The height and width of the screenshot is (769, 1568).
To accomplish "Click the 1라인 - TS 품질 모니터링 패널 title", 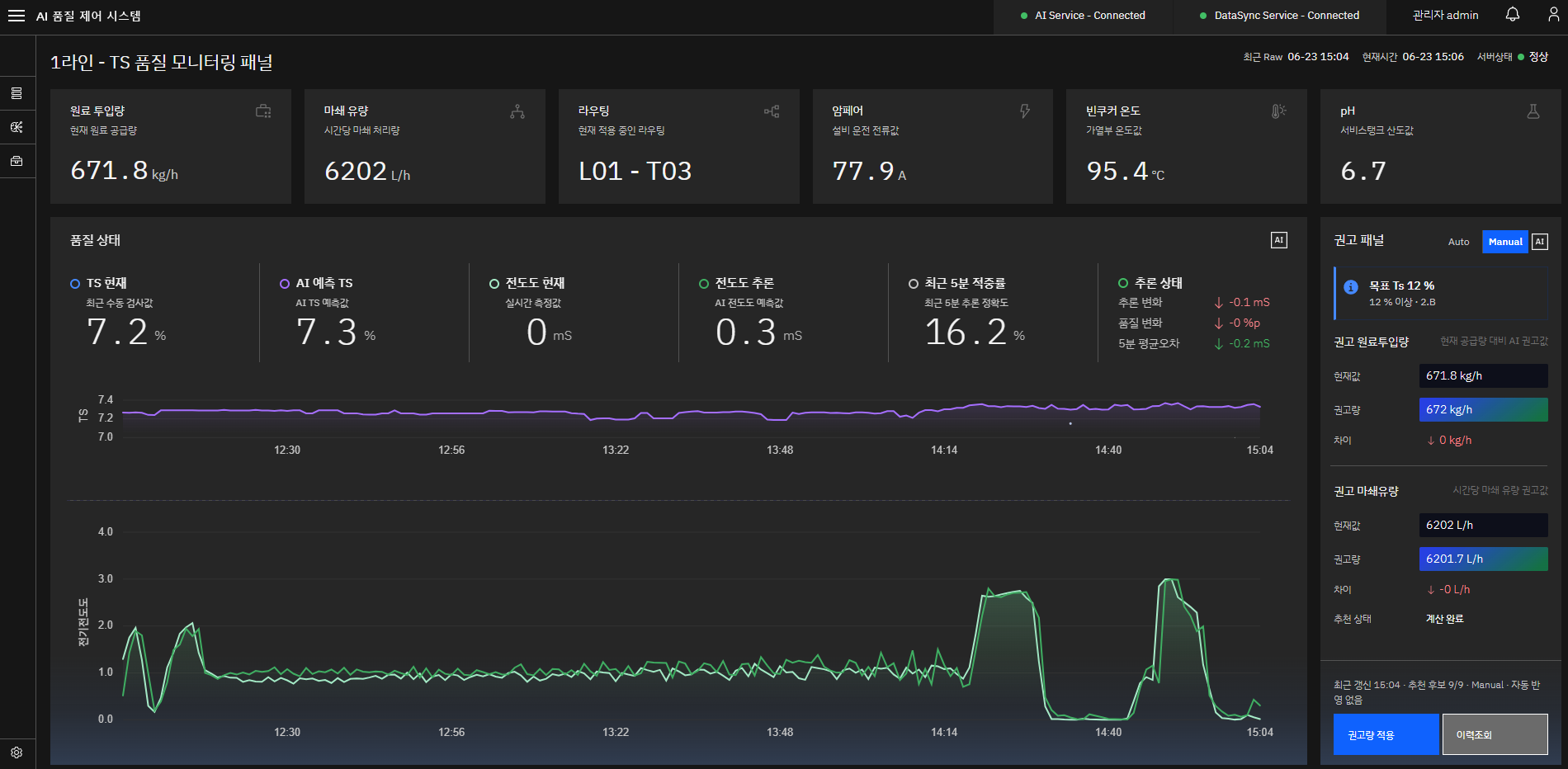I will pyautogui.click(x=161, y=63).
